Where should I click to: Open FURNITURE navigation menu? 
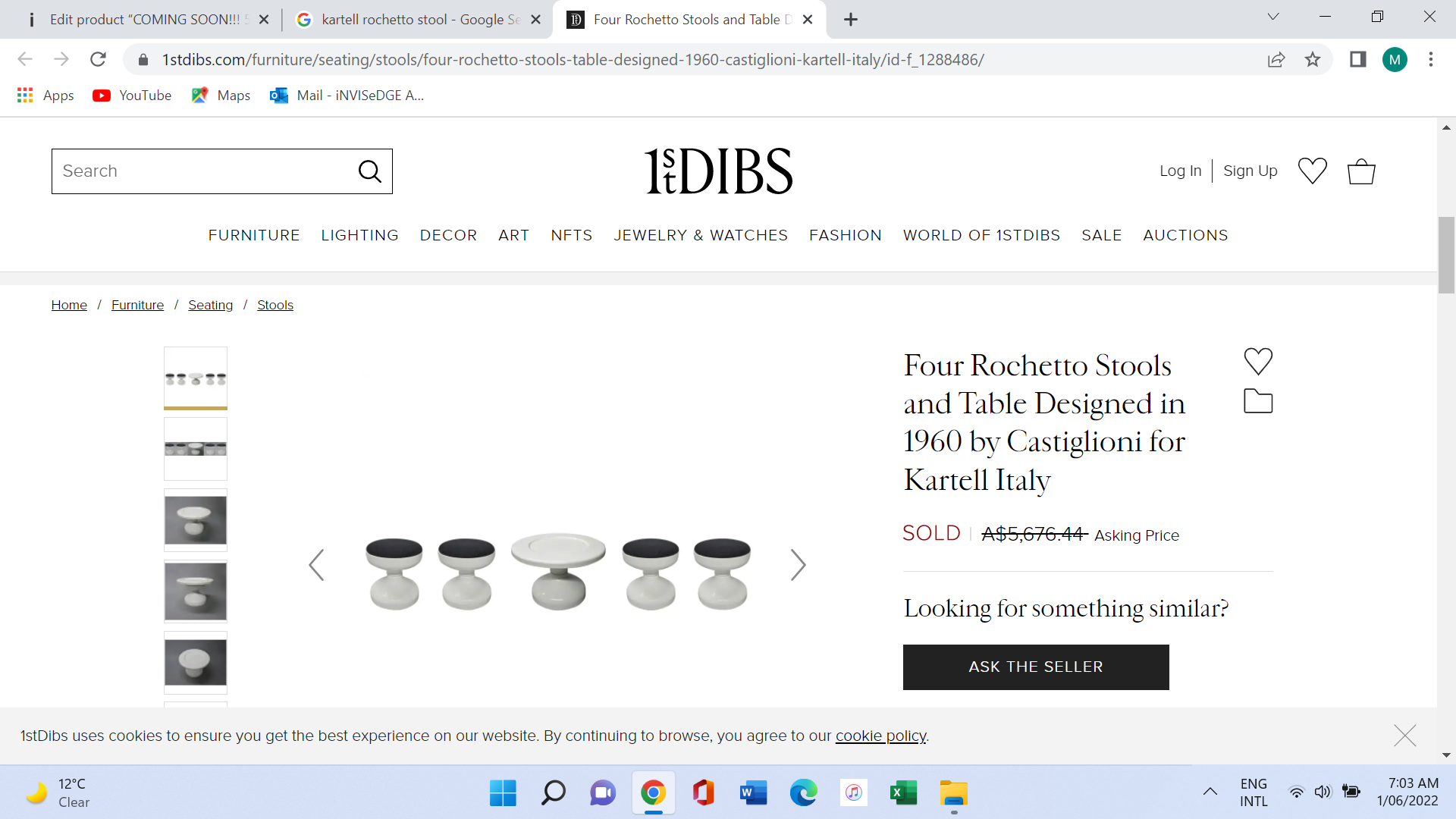(254, 235)
